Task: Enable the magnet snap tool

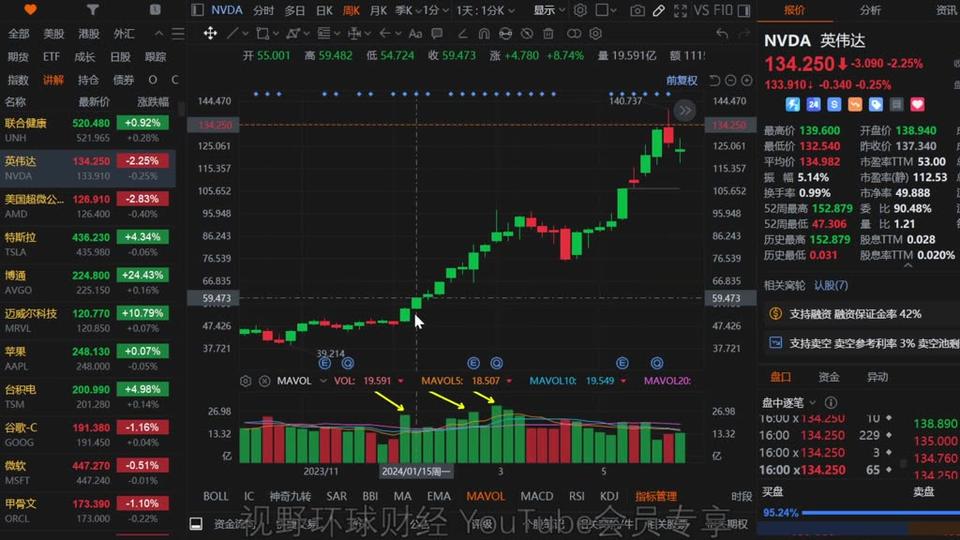Action: (x=484, y=33)
